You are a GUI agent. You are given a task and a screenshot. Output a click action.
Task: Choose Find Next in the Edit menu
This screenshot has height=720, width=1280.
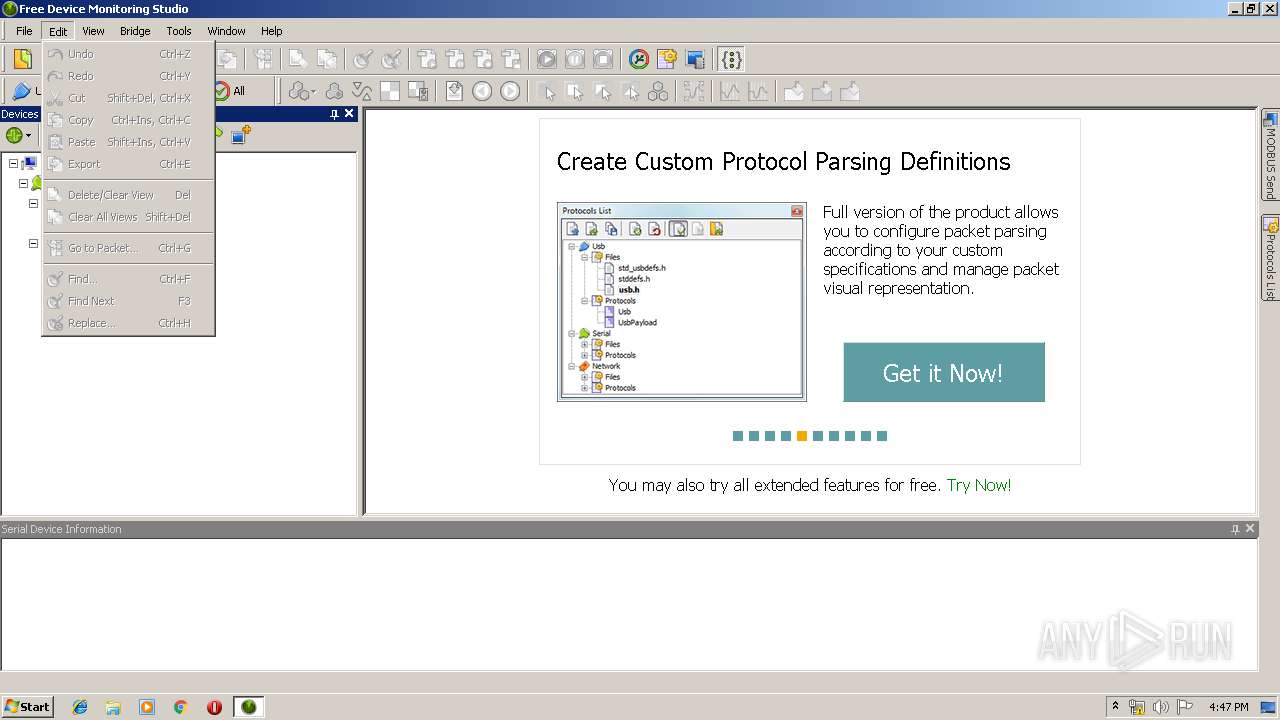(x=128, y=301)
